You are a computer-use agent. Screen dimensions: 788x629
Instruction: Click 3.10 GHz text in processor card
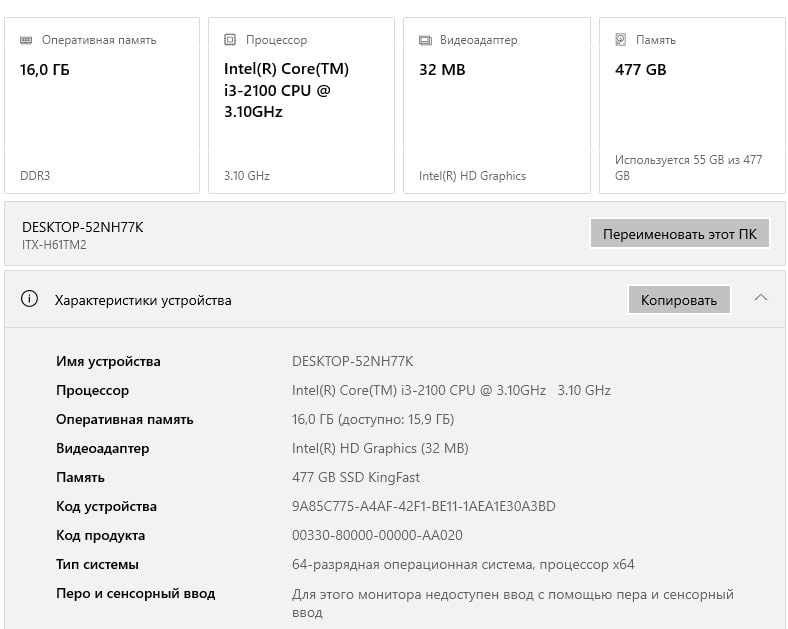pyautogui.click(x=247, y=176)
